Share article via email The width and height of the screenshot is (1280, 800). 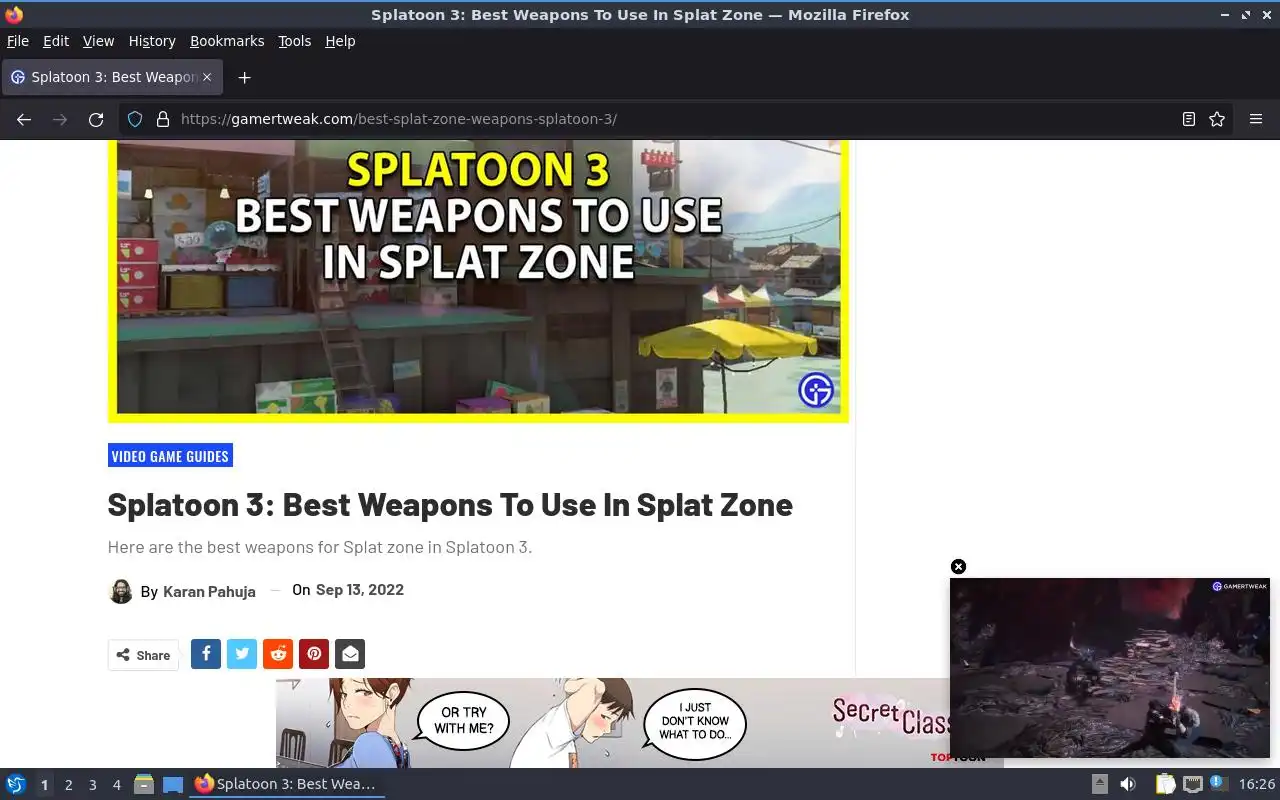350,654
